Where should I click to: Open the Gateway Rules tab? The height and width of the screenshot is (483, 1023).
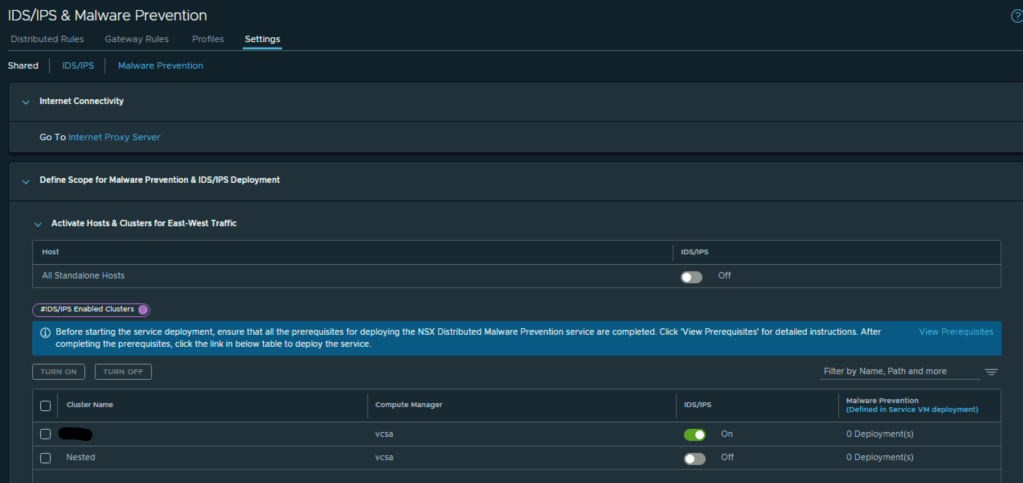[136, 39]
